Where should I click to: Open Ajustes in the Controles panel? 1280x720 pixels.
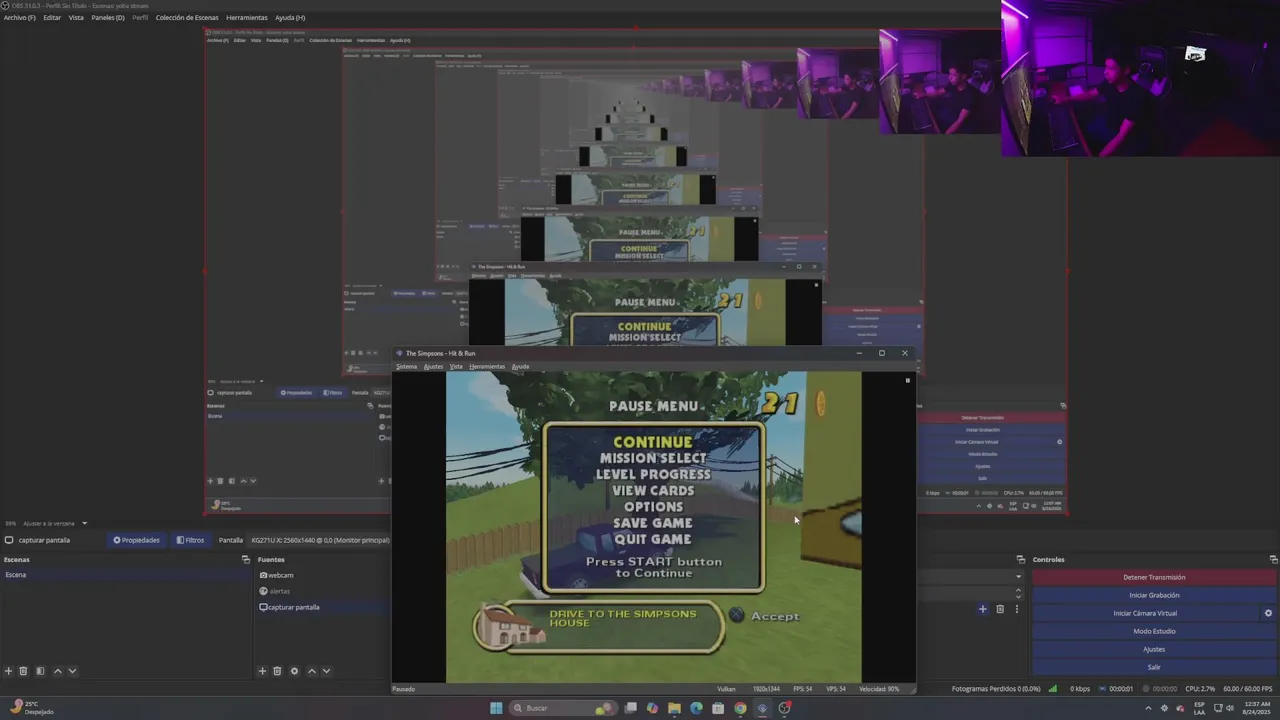point(1154,649)
